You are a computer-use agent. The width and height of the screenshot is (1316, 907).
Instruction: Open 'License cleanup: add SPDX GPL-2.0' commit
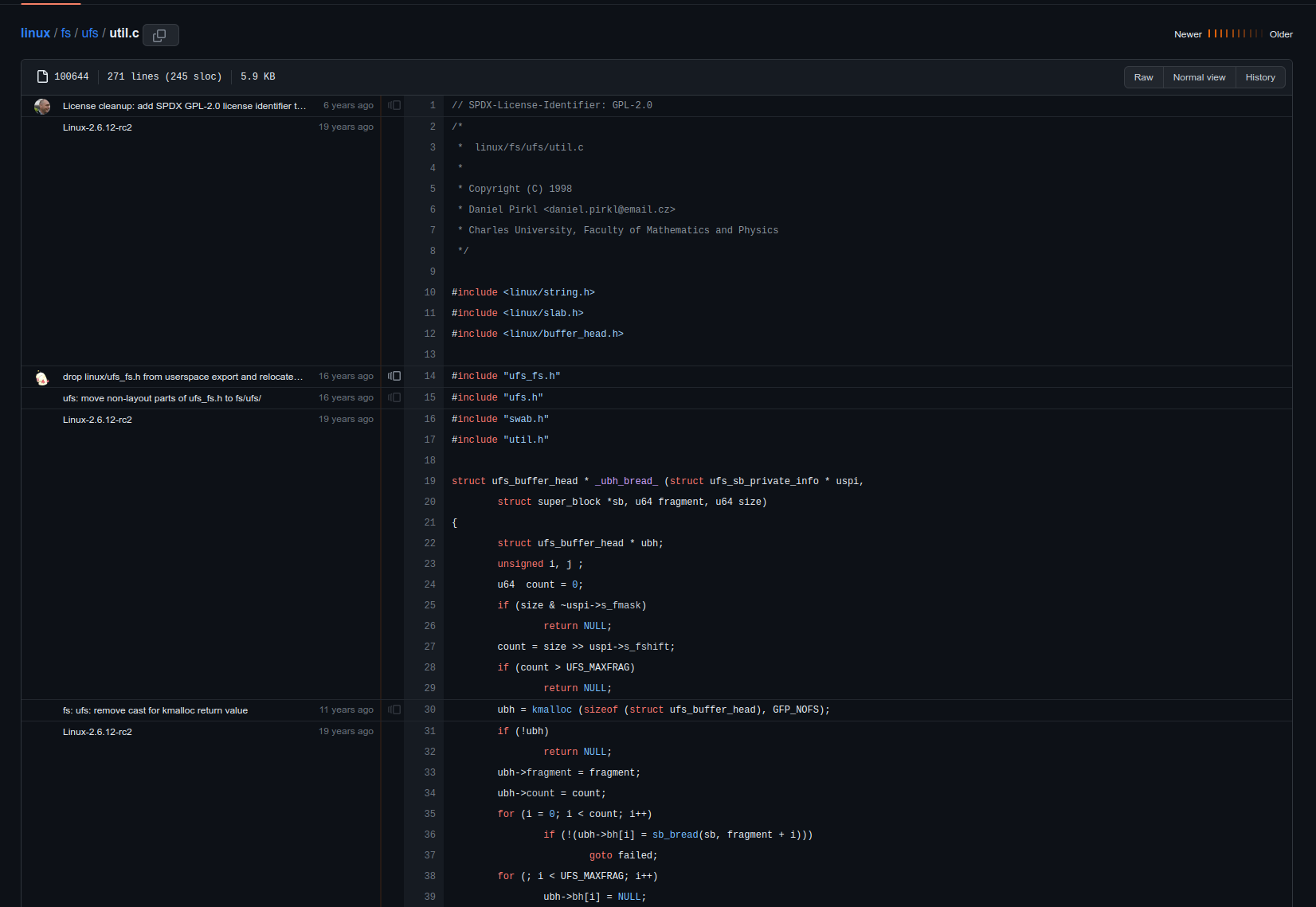(x=183, y=105)
